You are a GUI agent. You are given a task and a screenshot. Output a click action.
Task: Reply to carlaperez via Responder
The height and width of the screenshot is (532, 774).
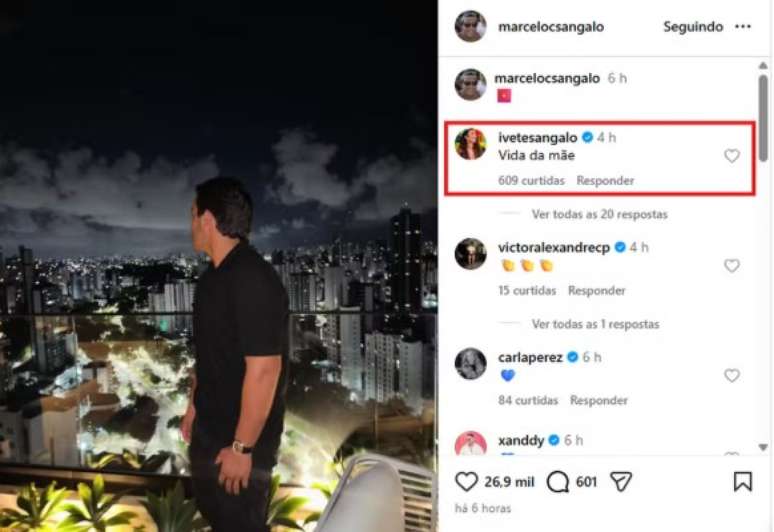point(599,400)
